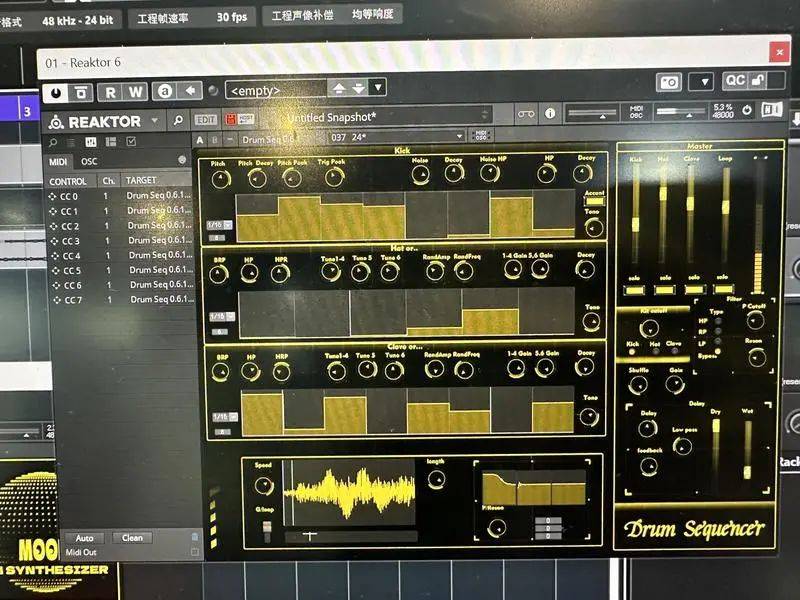Select snapshot slot A
The height and width of the screenshot is (600, 800).
[x=200, y=140]
